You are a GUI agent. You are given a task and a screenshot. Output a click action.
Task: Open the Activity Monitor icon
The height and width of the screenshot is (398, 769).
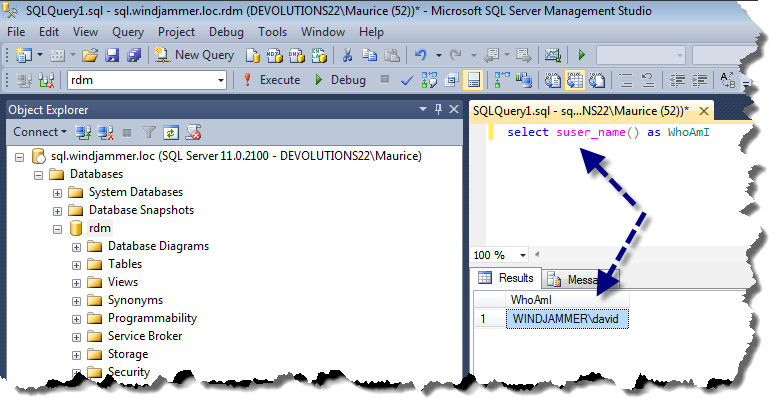553,55
